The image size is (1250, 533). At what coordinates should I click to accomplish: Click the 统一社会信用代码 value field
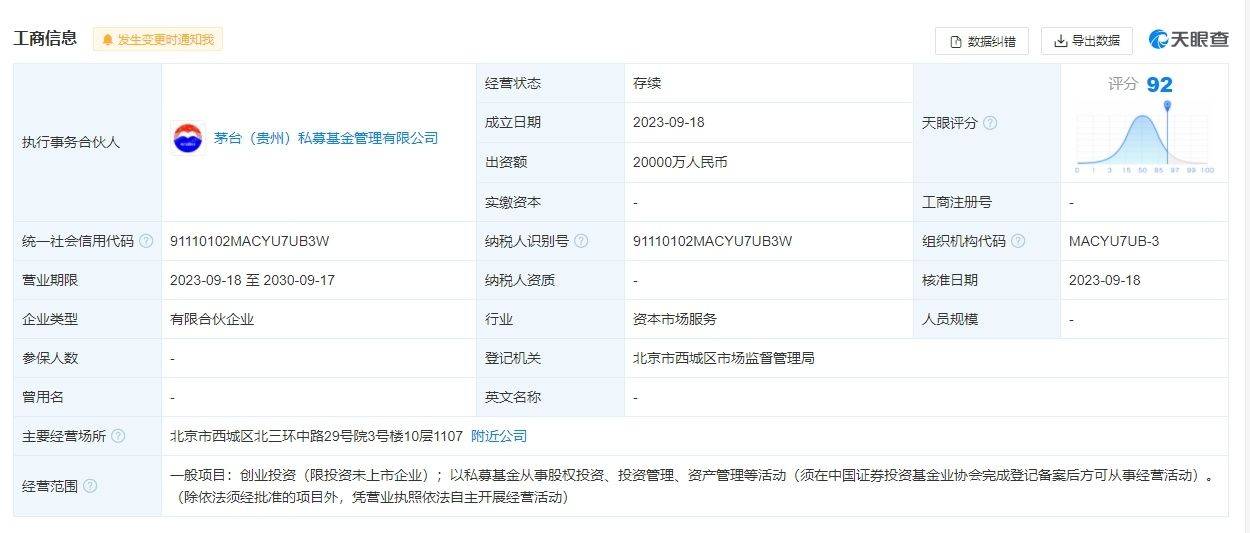(250, 241)
